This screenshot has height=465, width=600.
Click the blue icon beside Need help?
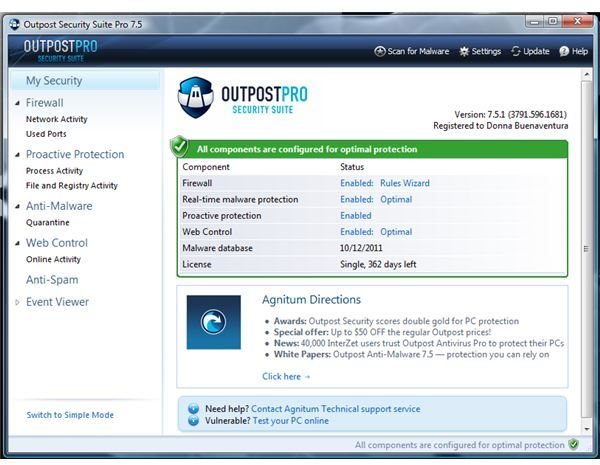[194, 409]
